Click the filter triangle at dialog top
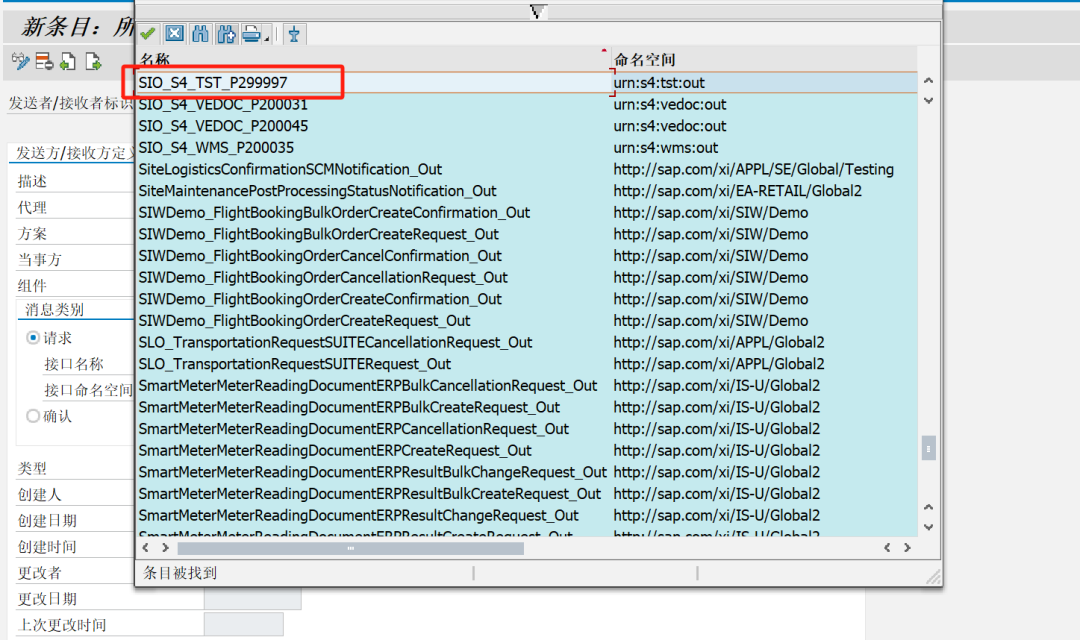 [x=538, y=12]
